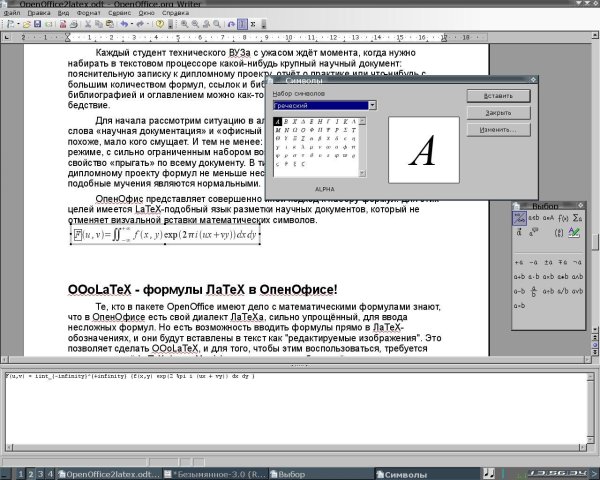
Task: Export directly as PDF icon
Action: [63, 24]
